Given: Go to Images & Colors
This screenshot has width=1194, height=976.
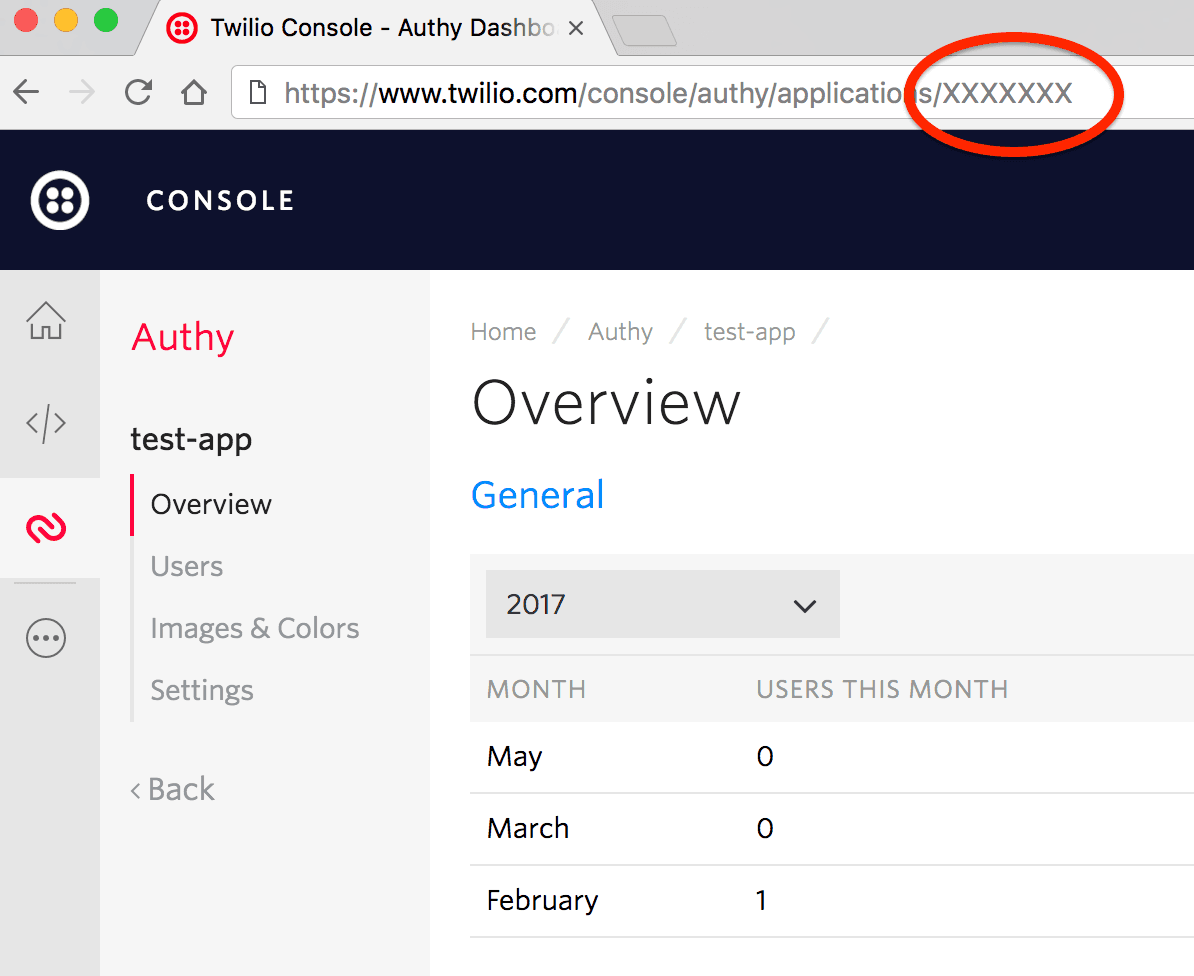Looking at the screenshot, I should point(254,628).
